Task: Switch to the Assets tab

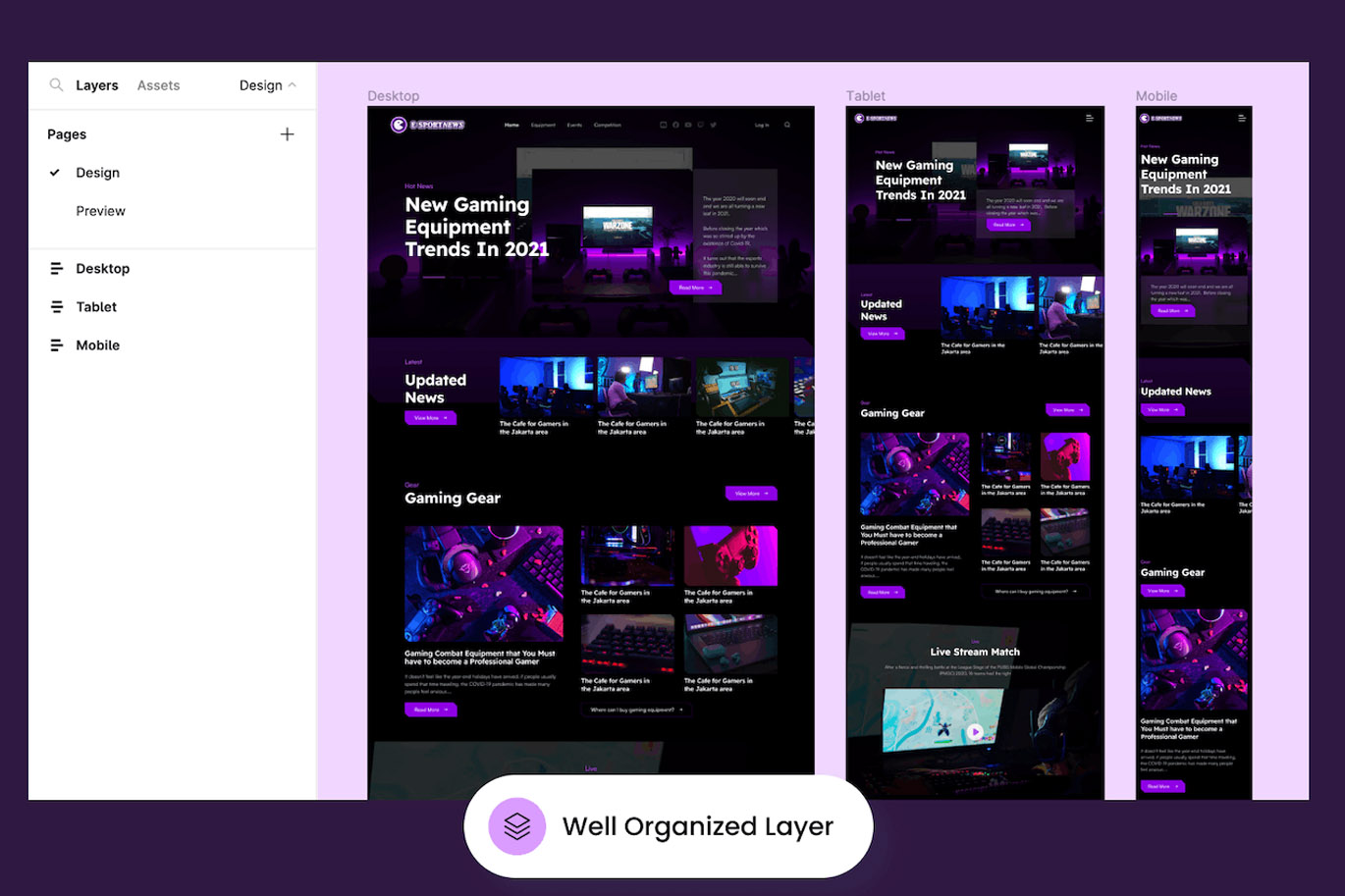Action: [x=158, y=85]
